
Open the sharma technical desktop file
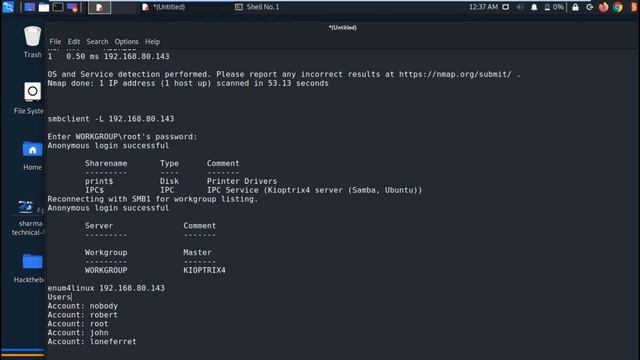coord(28,218)
